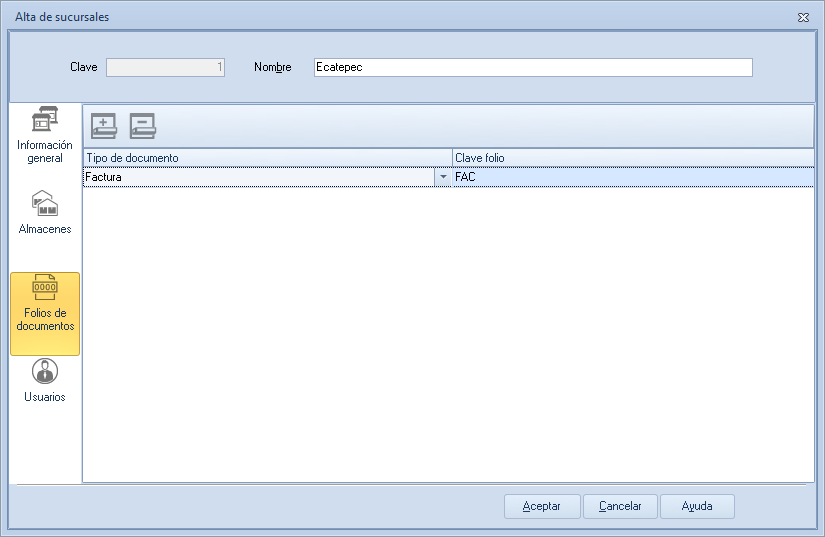Image resolution: width=825 pixels, height=537 pixels.
Task: Remove the selected folio row with the minus icon
Action: click(x=143, y=126)
